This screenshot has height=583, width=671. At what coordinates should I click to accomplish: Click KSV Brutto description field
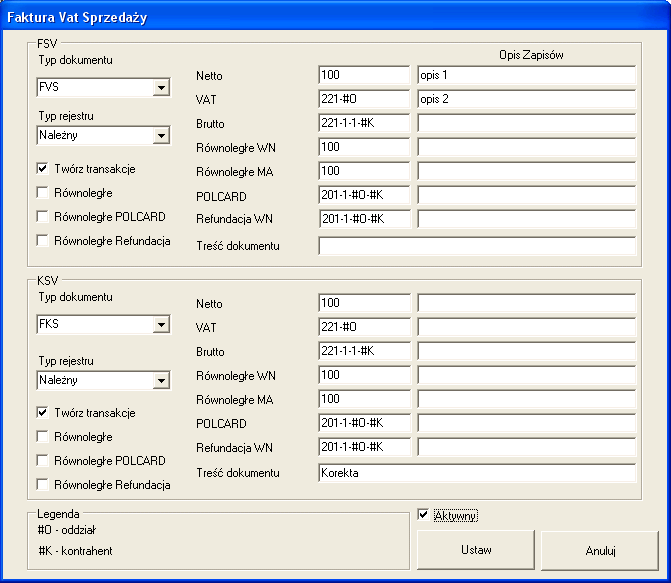point(527,351)
